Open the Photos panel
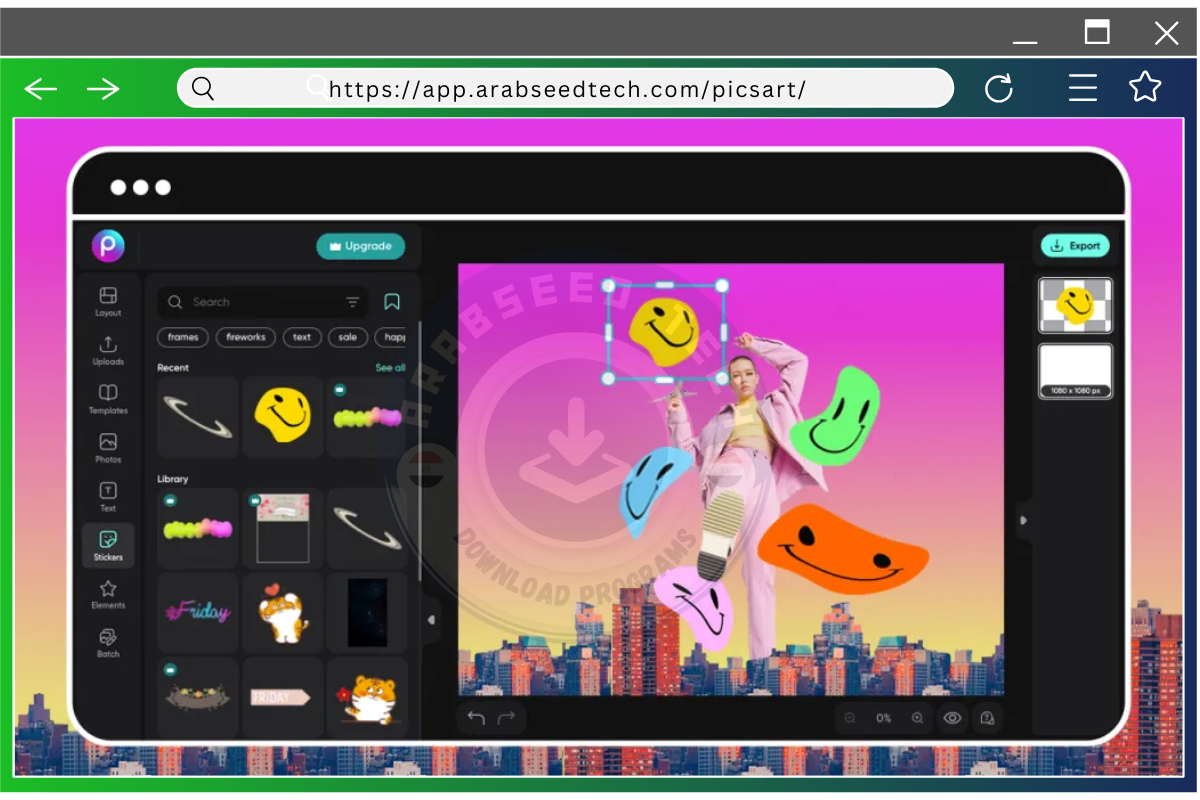This screenshot has width=1200, height=800. (x=108, y=444)
